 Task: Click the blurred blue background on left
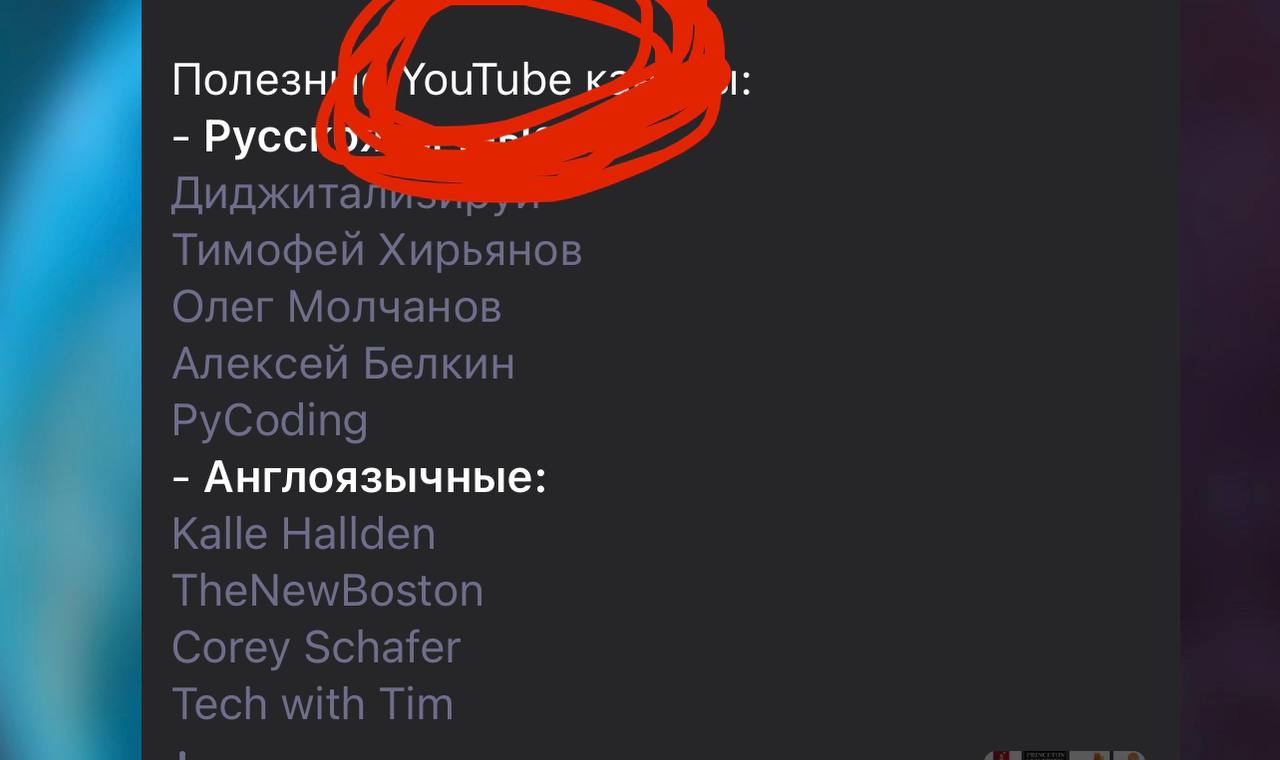pos(70,380)
